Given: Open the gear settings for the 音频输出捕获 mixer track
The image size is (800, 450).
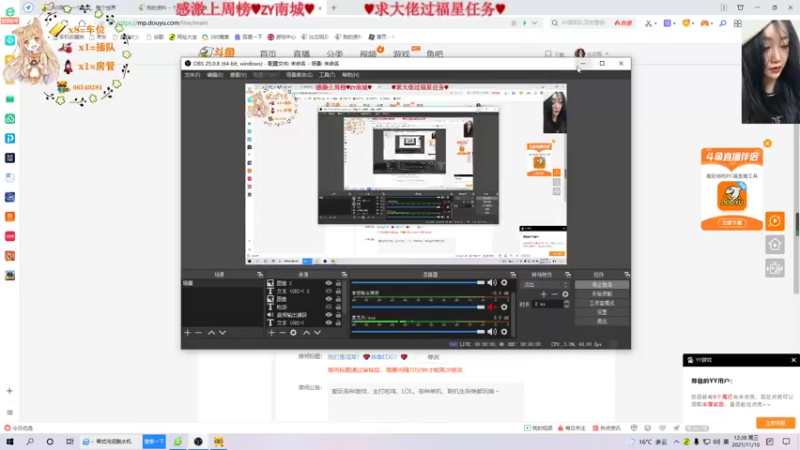Looking at the screenshot, I should (x=504, y=307).
